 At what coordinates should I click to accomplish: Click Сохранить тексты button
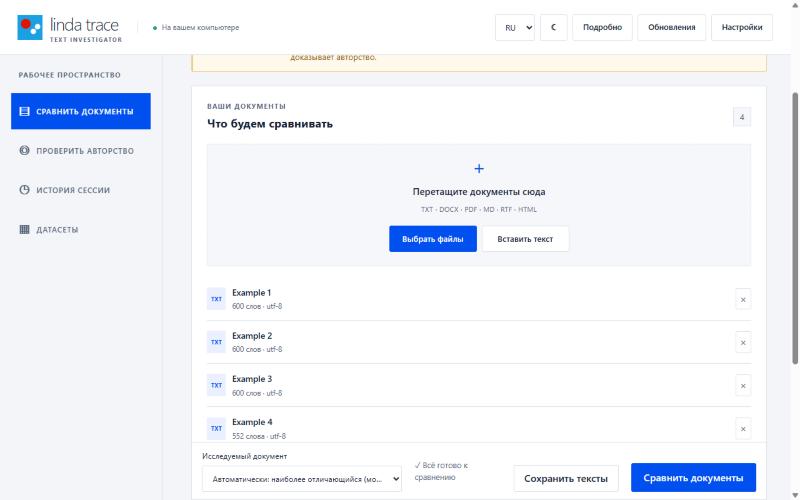tap(566, 479)
